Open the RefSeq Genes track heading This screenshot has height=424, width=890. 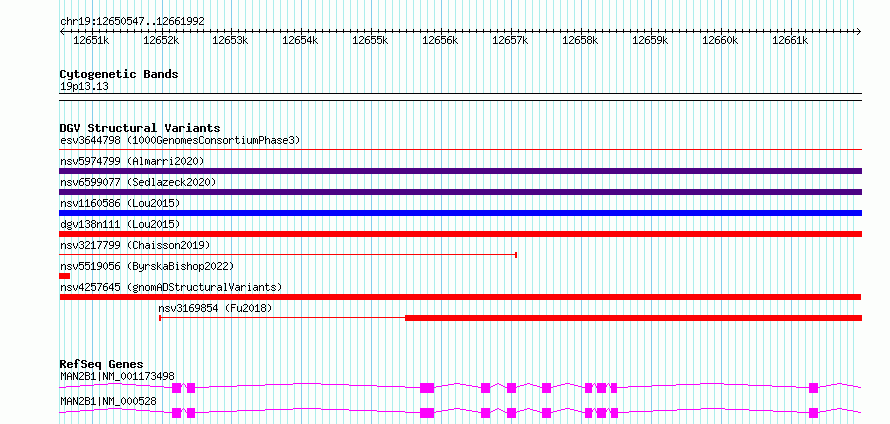(102, 364)
